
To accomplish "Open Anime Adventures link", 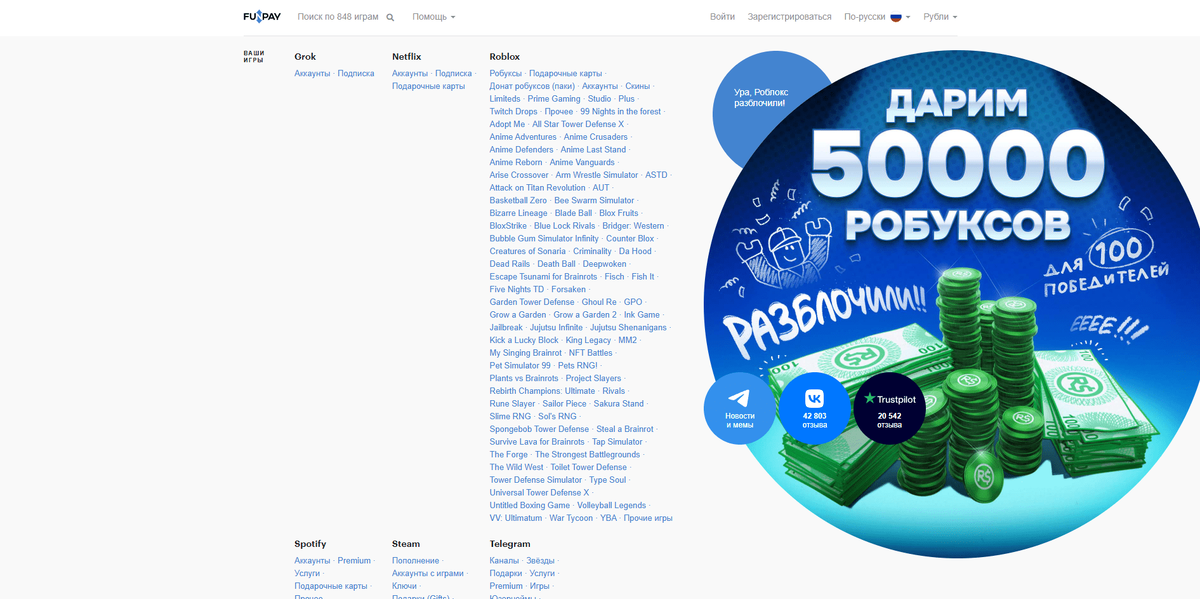I will 523,137.
